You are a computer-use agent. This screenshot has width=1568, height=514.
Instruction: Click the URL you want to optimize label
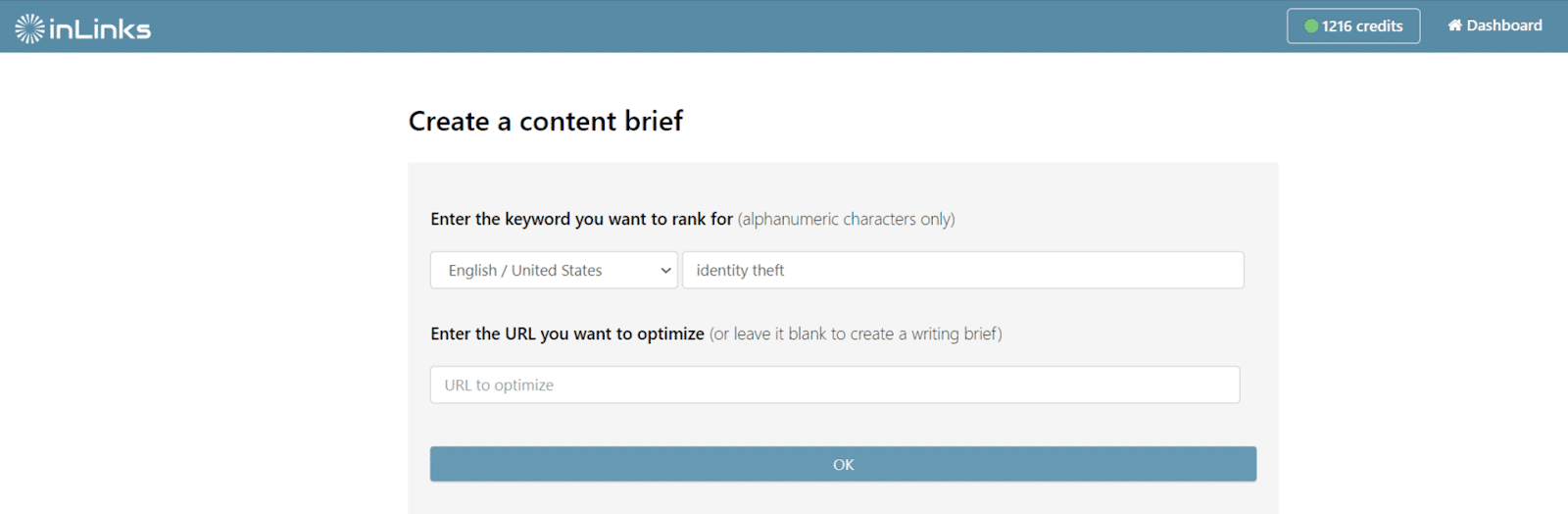coord(567,334)
